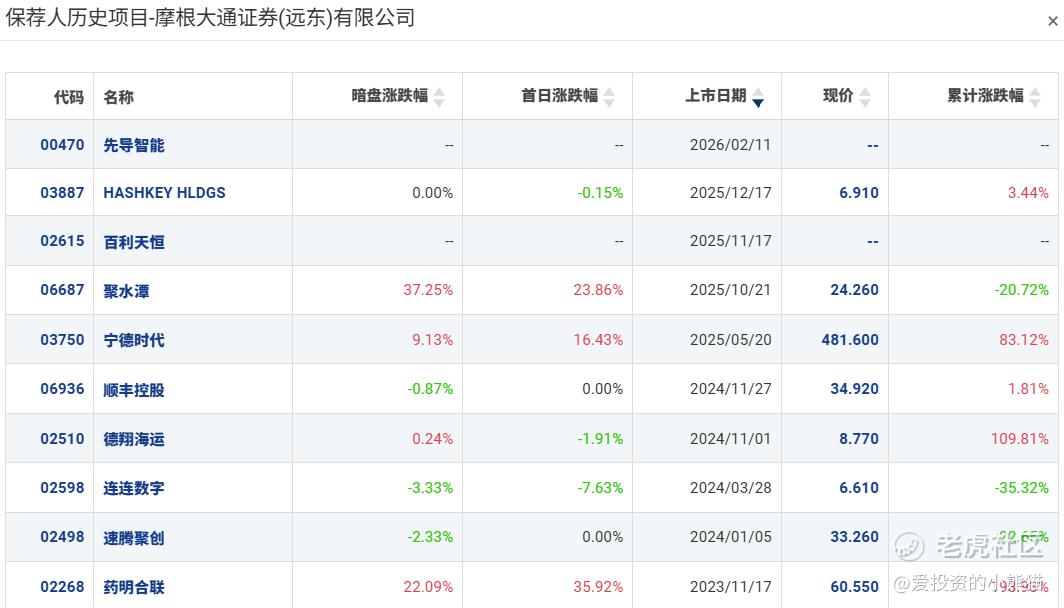1064x608 pixels.
Task: Open stock 百利天恒
Action: [x=134, y=242]
